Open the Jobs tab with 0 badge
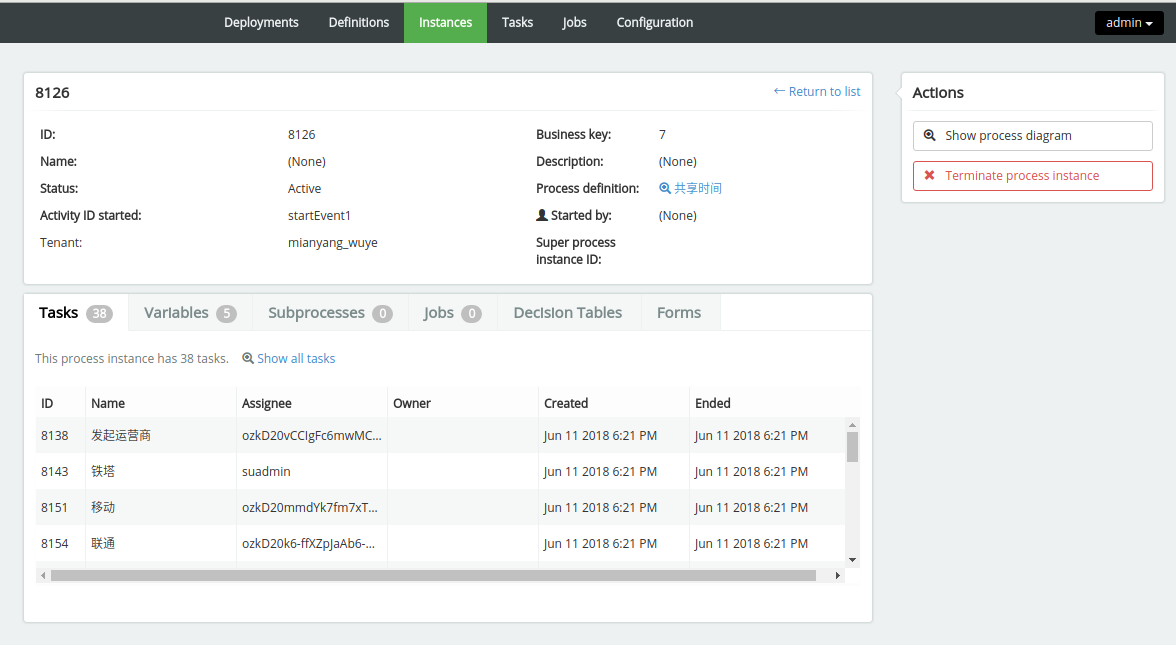The width and height of the screenshot is (1176, 645). pos(453,313)
